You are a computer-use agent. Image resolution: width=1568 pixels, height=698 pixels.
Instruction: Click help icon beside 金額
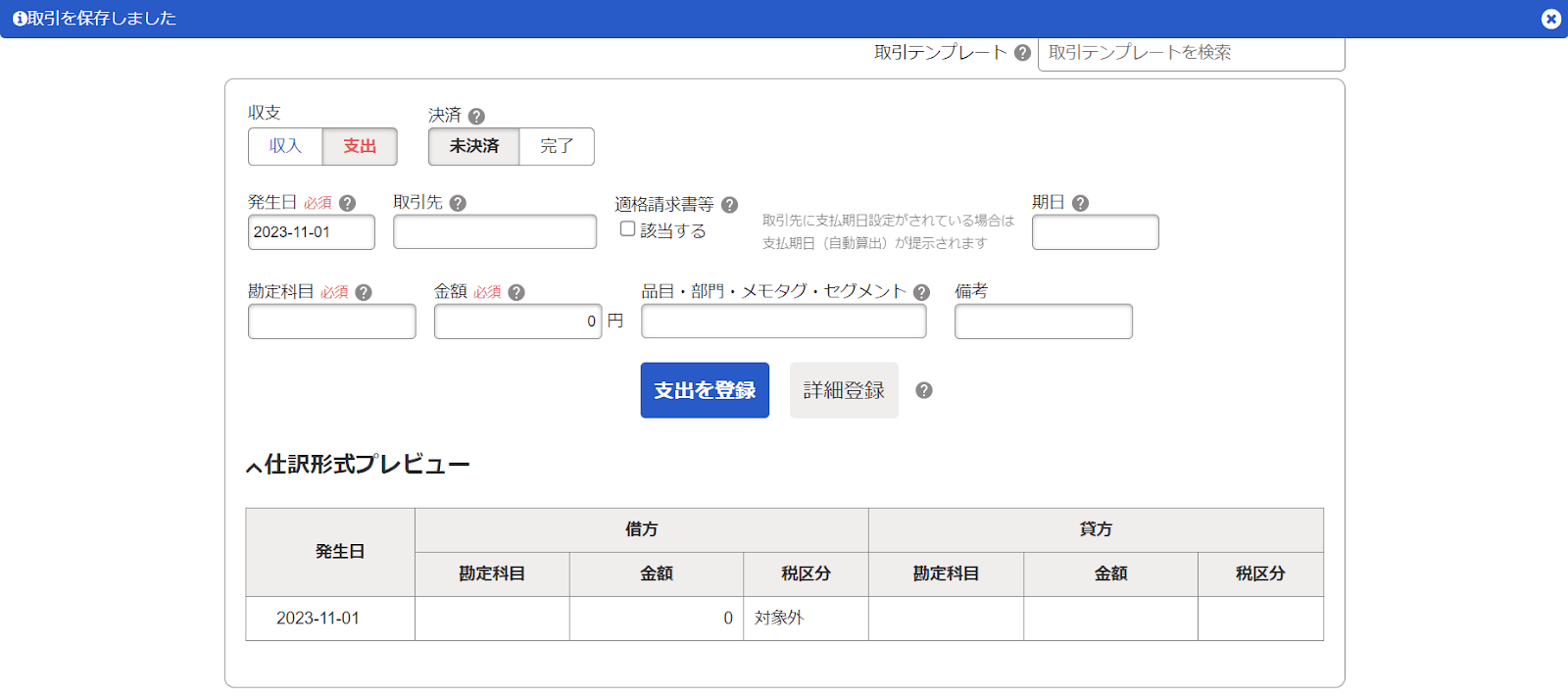(516, 292)
